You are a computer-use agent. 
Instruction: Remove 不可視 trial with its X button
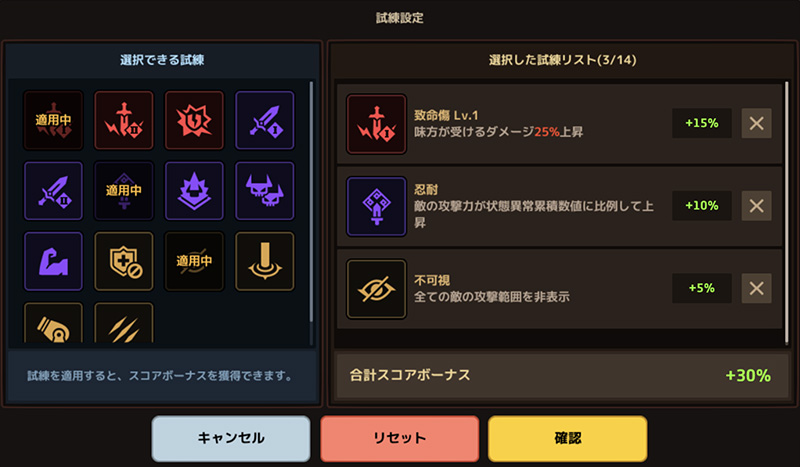coord(756,288)
